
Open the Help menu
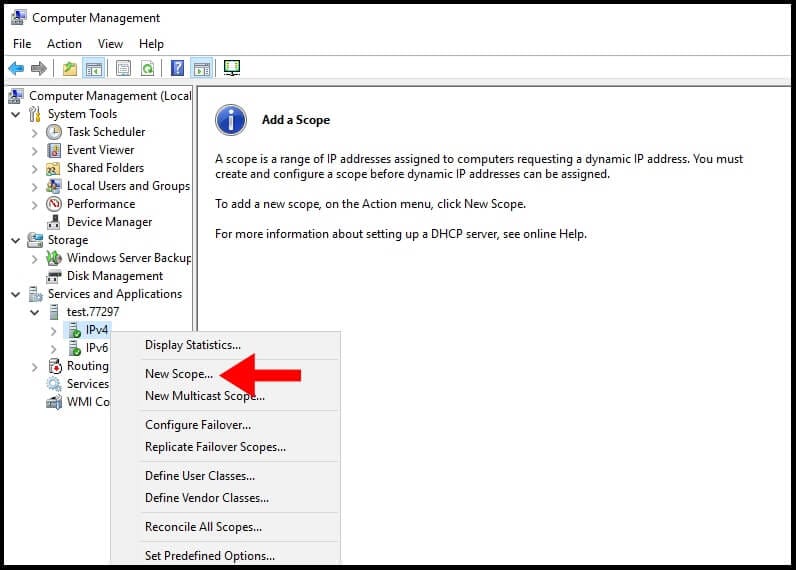151,44
